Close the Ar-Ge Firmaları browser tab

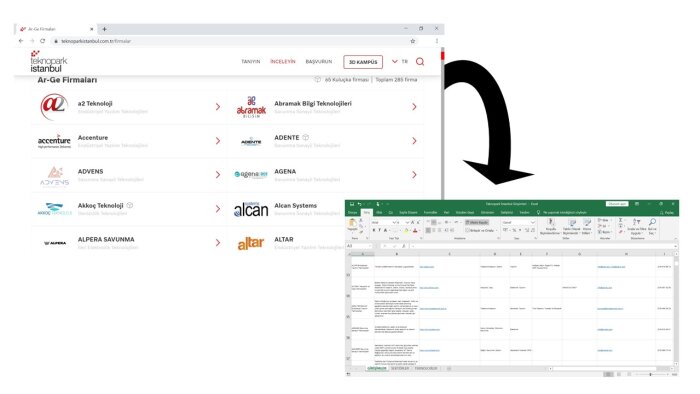[x=92, y=29]
